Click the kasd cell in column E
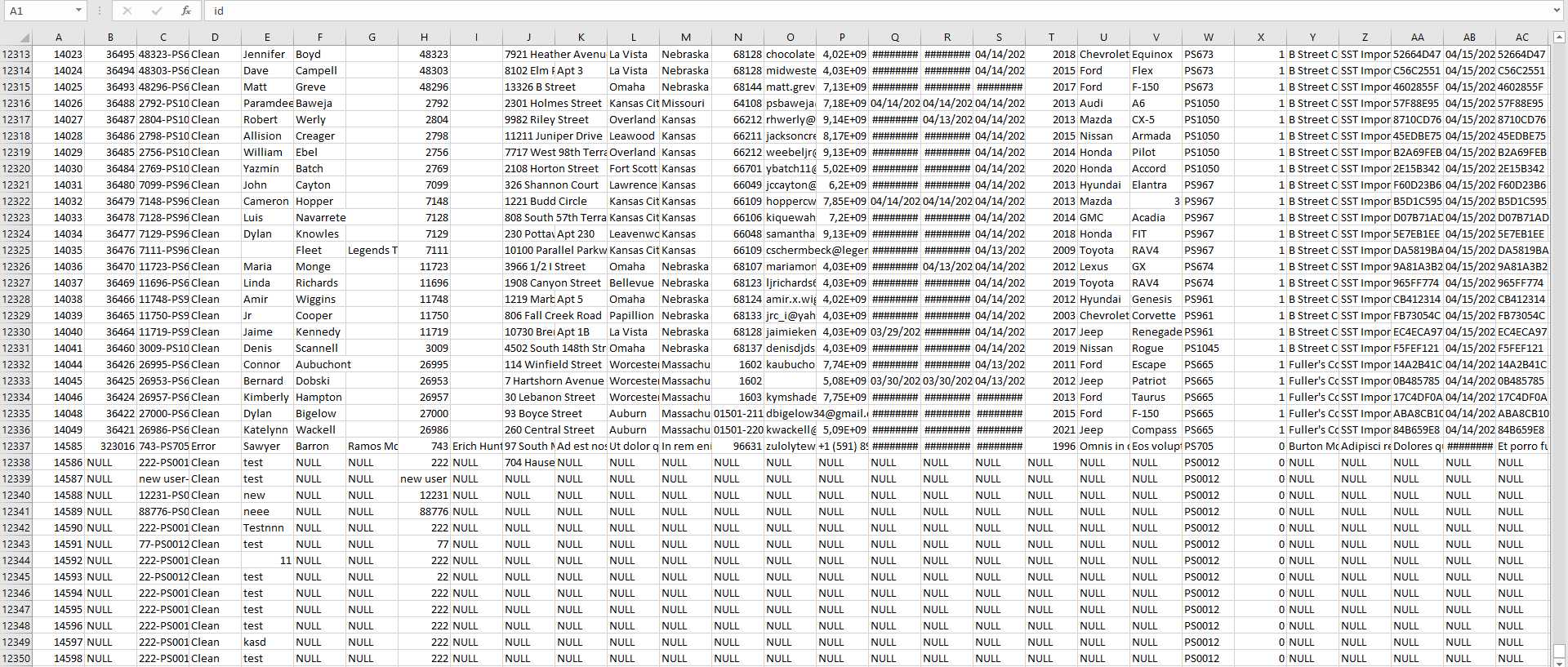This screenshot has height=667, width=1568. point(267,642)
